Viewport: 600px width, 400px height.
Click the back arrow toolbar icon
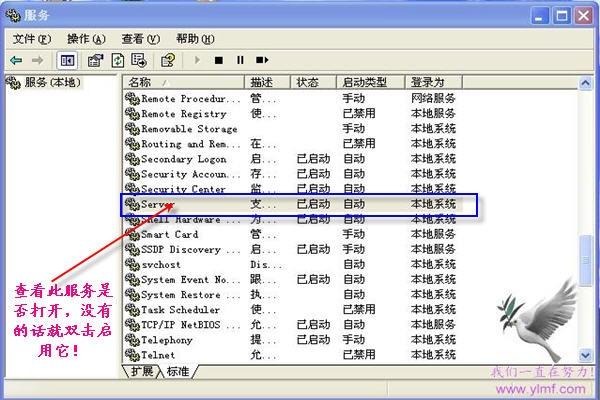16,60
